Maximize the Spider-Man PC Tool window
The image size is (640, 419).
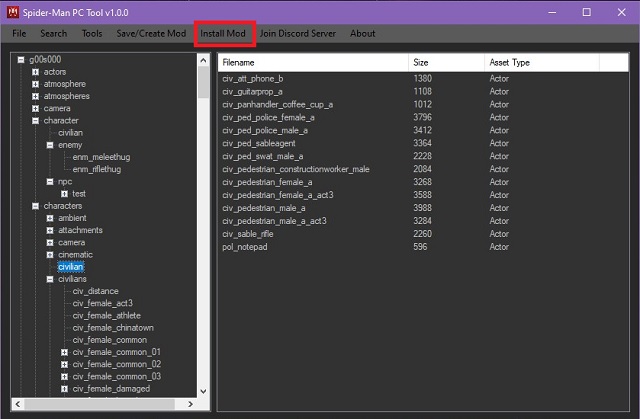click(x=587, y=12)
